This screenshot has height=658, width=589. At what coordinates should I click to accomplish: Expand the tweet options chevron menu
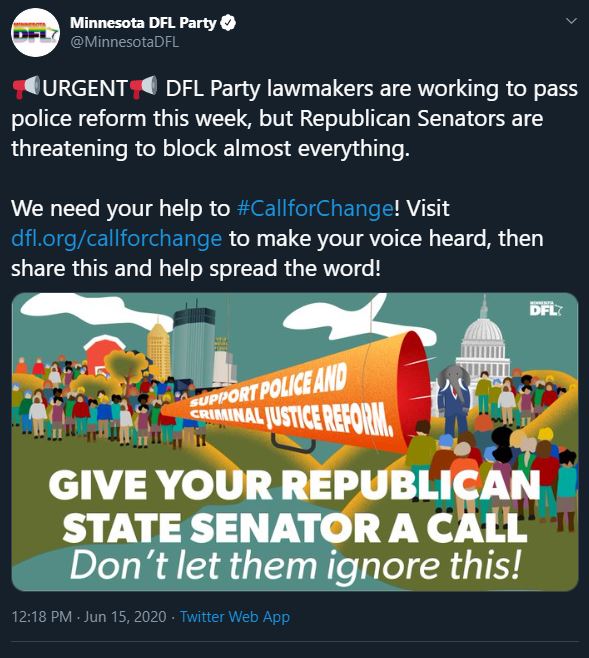pyautogui.click(x=571, y=21)
